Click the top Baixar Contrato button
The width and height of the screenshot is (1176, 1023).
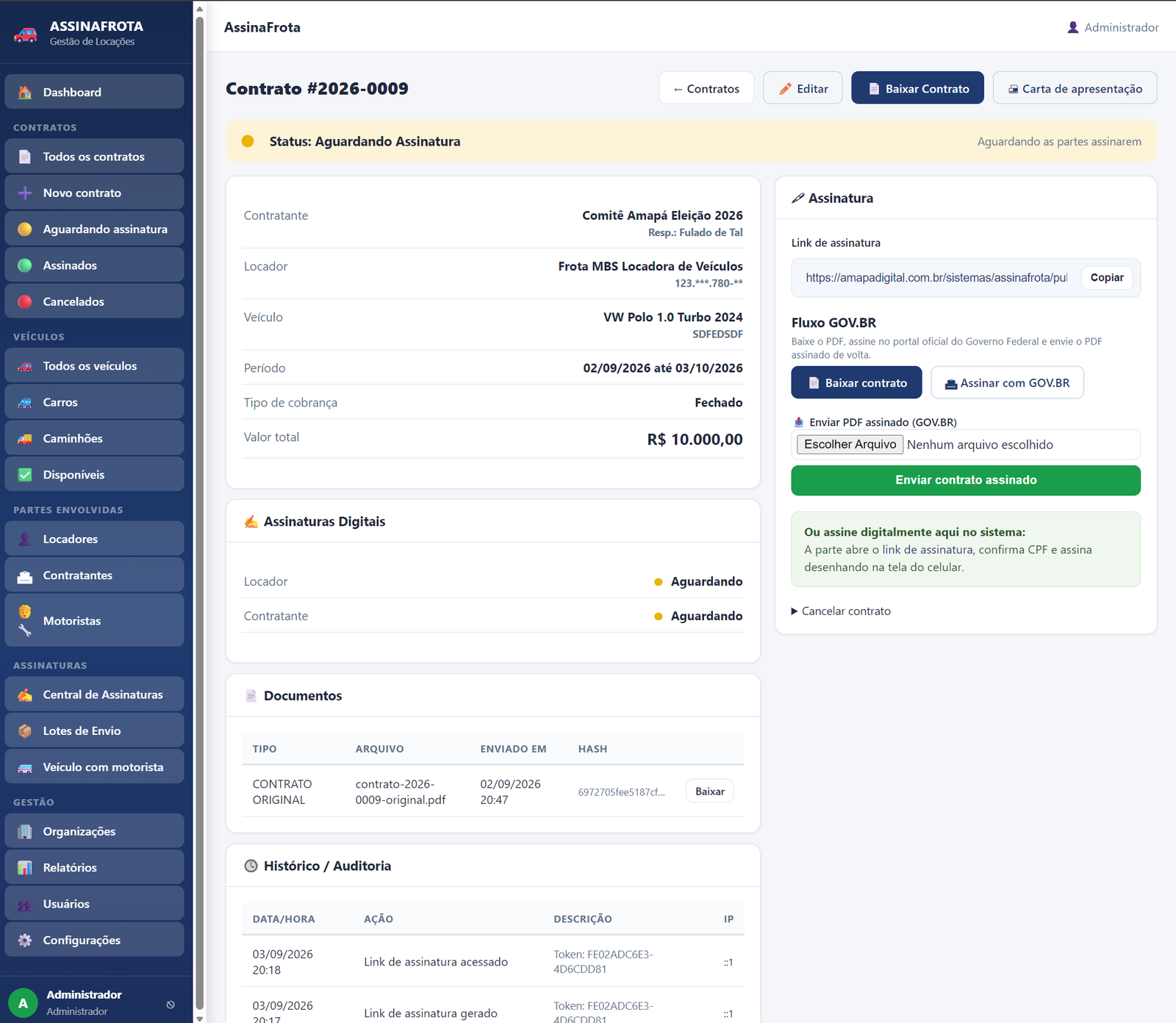pyautogui.click(x=917, y=88)
